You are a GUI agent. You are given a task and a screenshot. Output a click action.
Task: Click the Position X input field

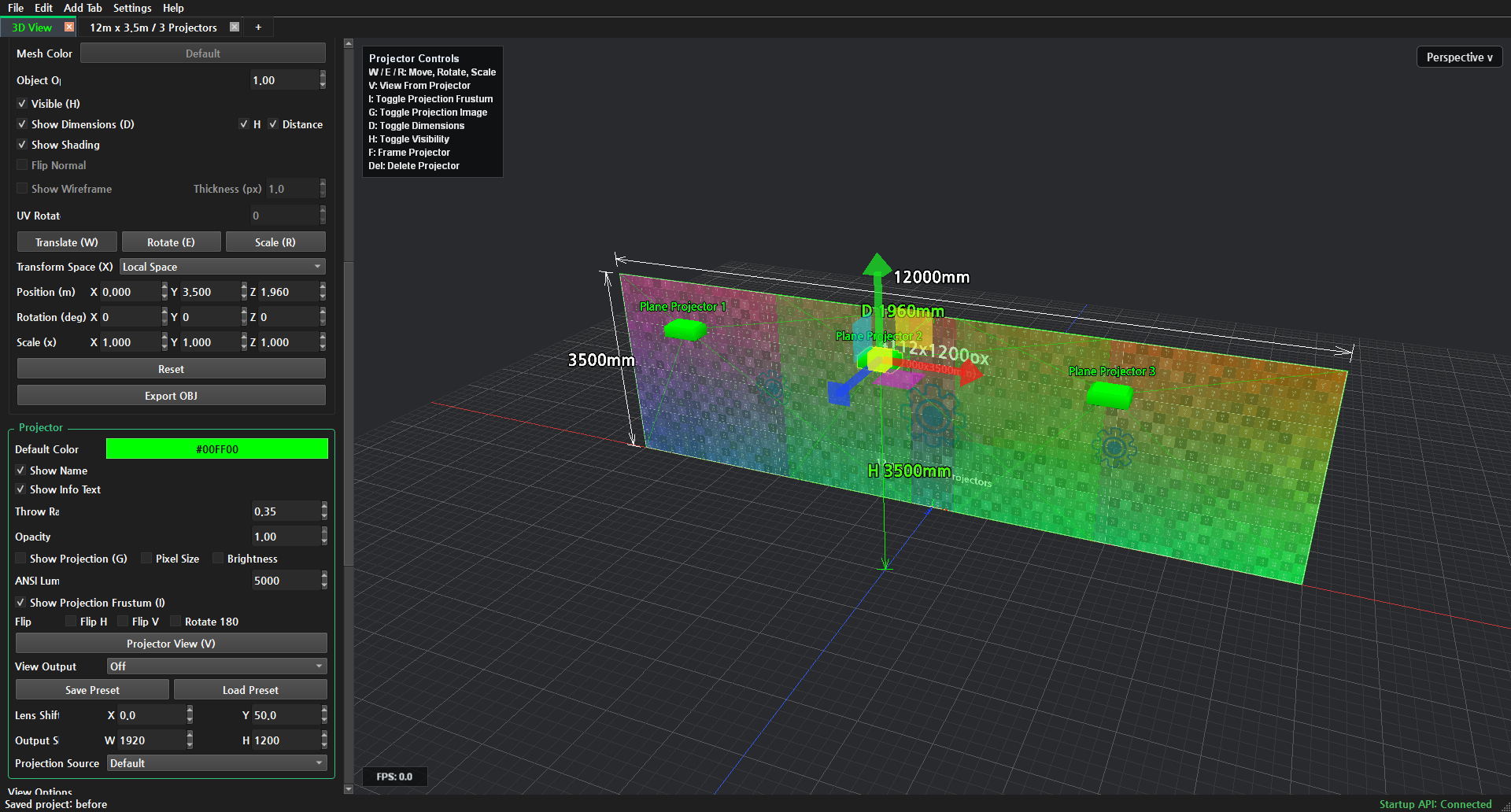(130, 292)
